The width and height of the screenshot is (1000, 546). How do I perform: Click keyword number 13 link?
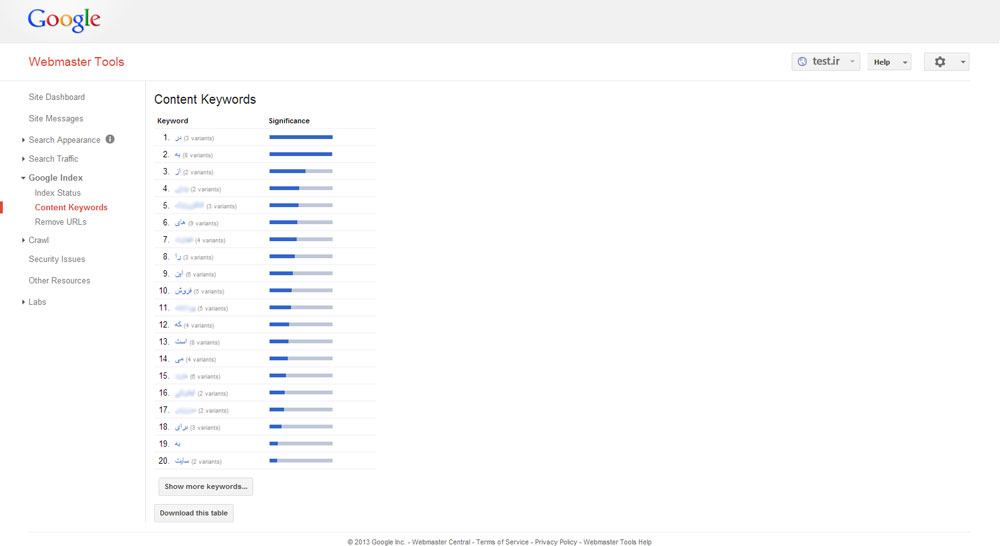tap(181, 342)
